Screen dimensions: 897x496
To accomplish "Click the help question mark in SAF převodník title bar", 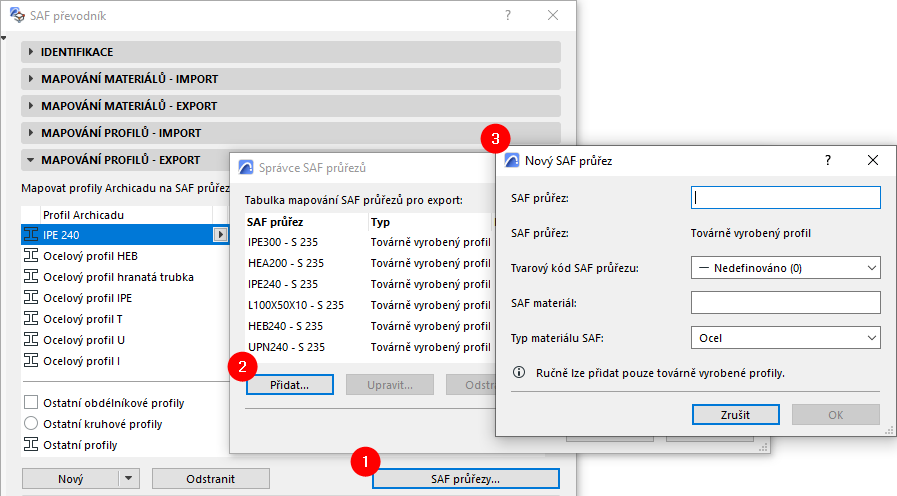I will coord(508,15).
